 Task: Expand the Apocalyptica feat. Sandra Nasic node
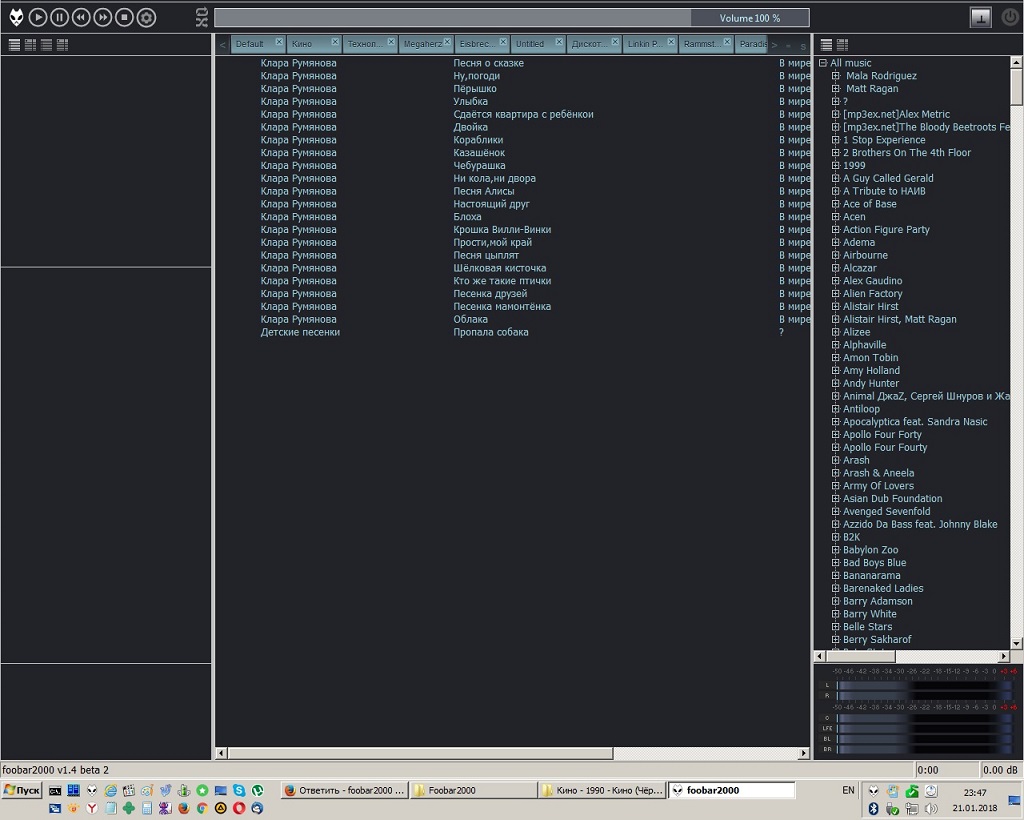(x=836, y=422)
